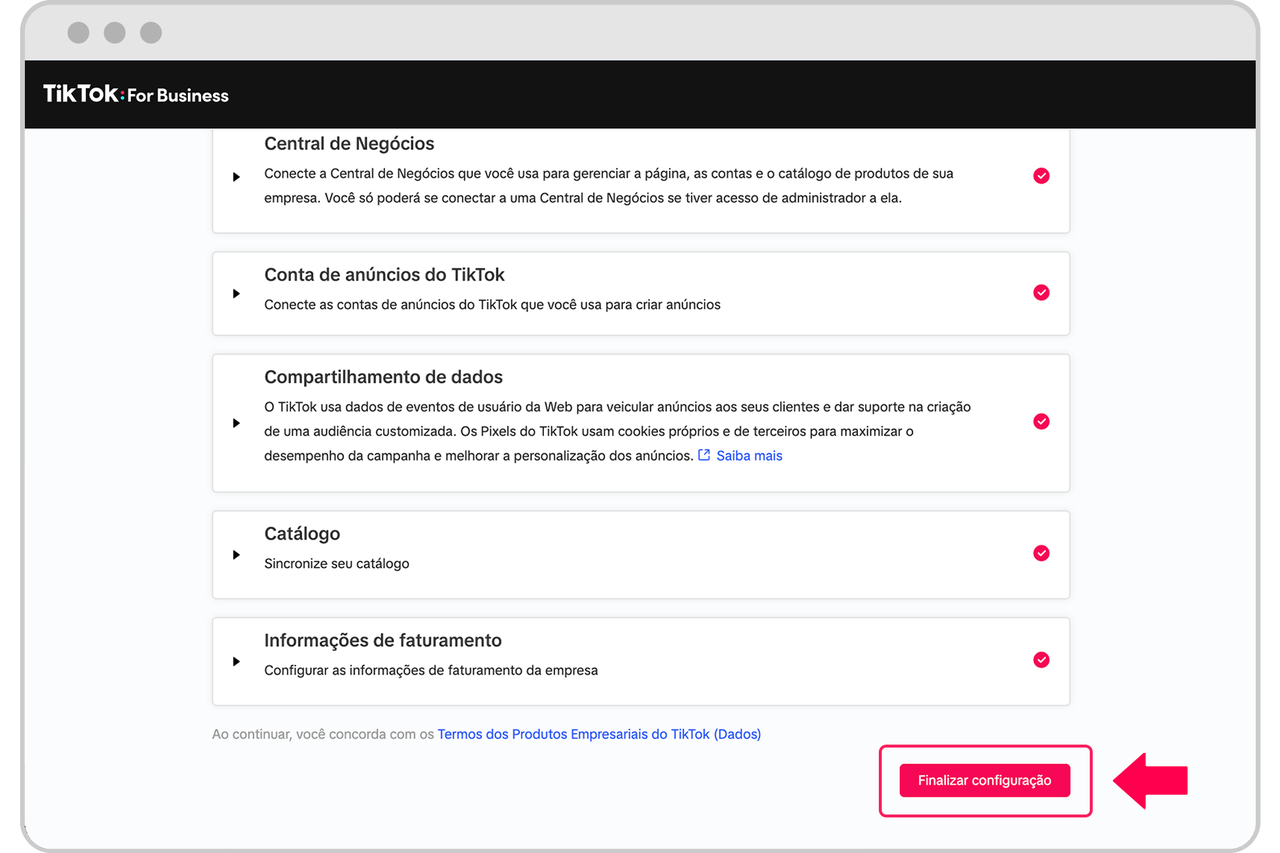The height and width of the screenshot is (853, 1280).
Task: Click the Catálogo heading
Action: (302, 534)
